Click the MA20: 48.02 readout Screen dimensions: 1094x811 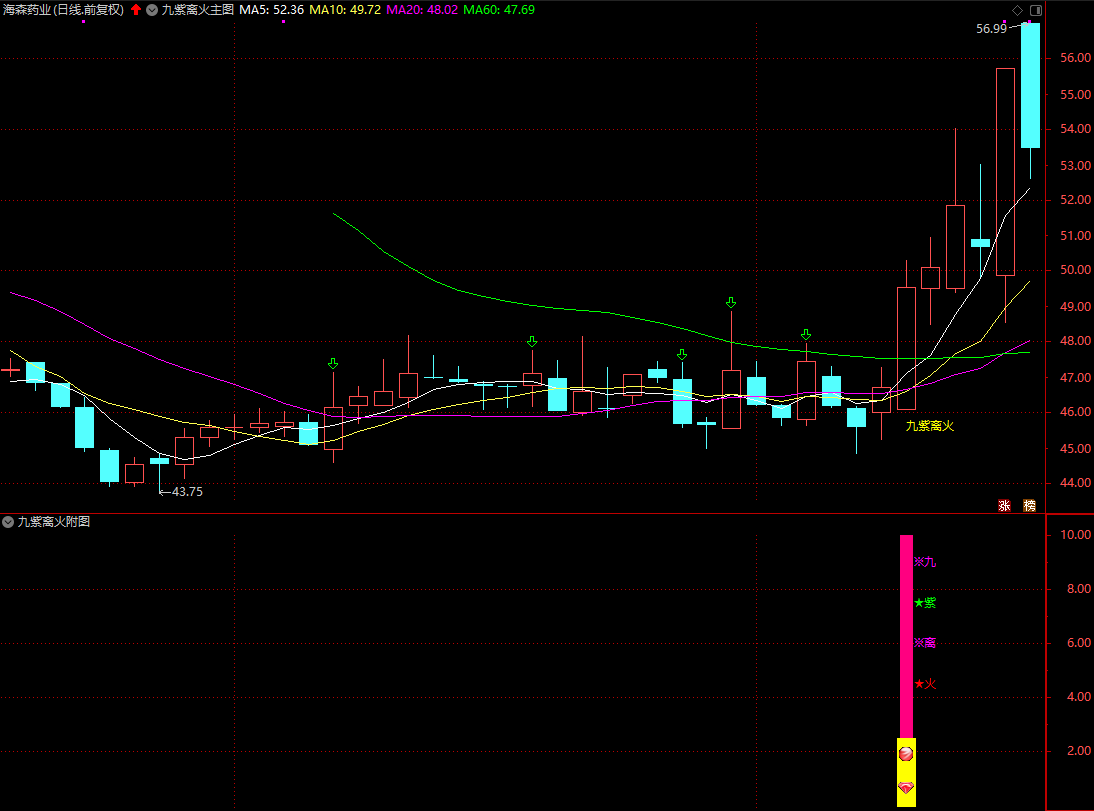click(422, 10)
